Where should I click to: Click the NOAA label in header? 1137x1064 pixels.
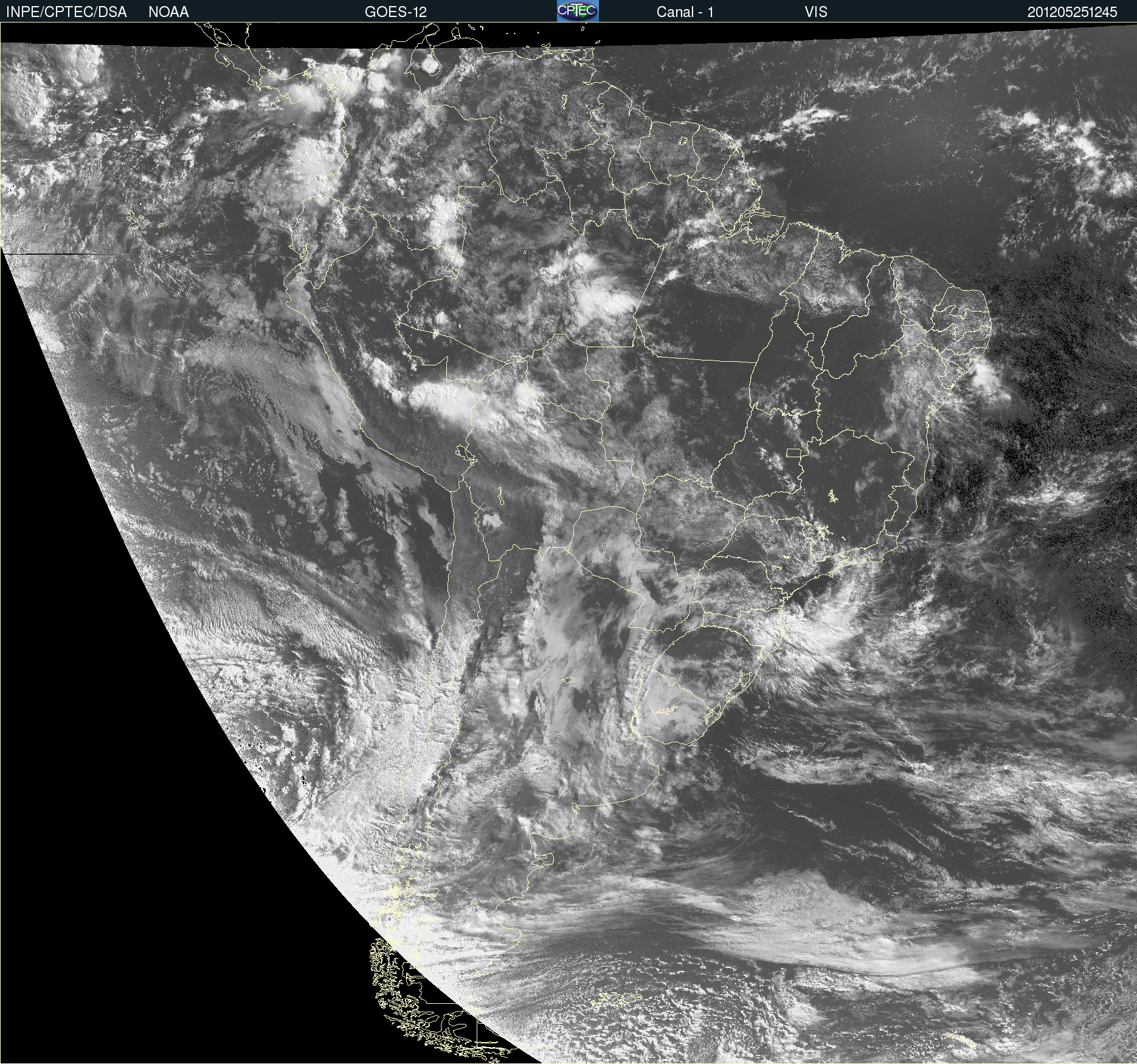[168, 12]
